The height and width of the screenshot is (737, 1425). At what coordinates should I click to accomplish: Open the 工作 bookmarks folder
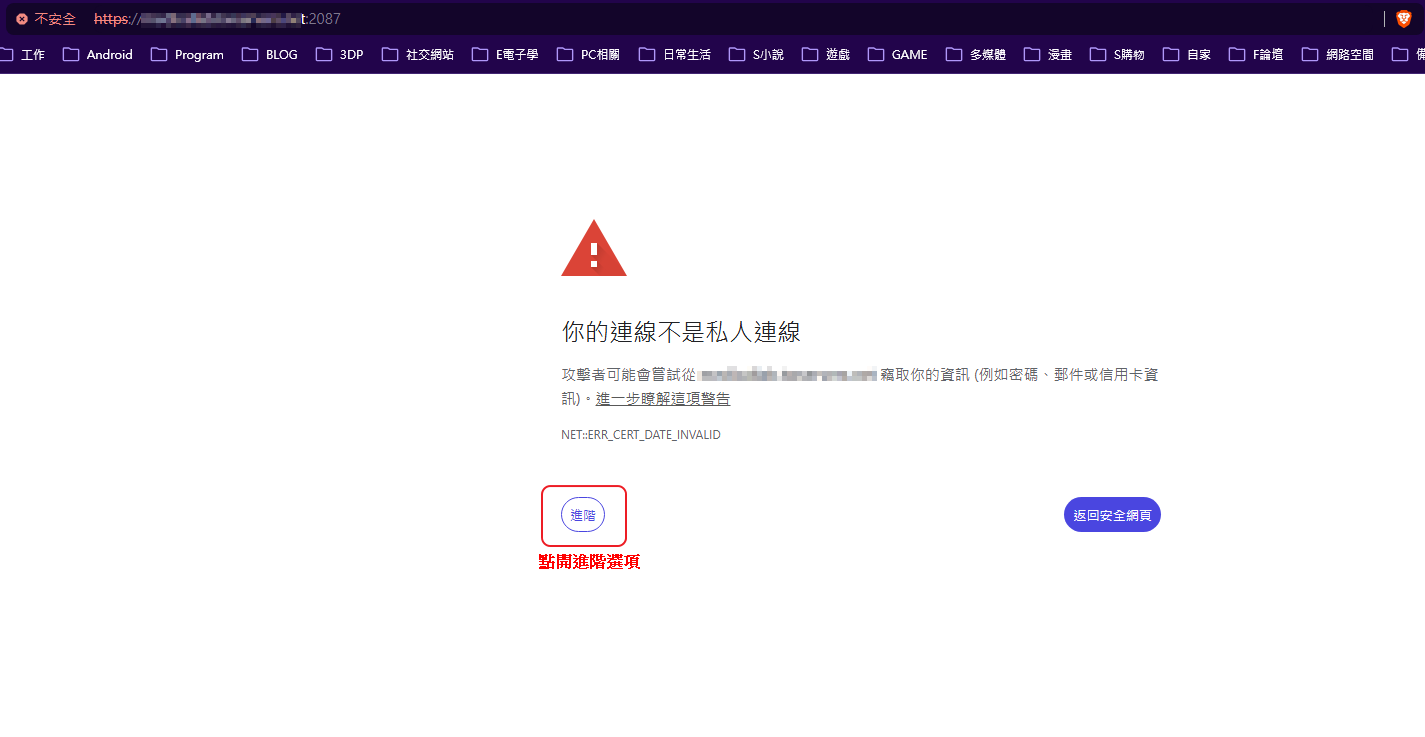click(23, 55)
